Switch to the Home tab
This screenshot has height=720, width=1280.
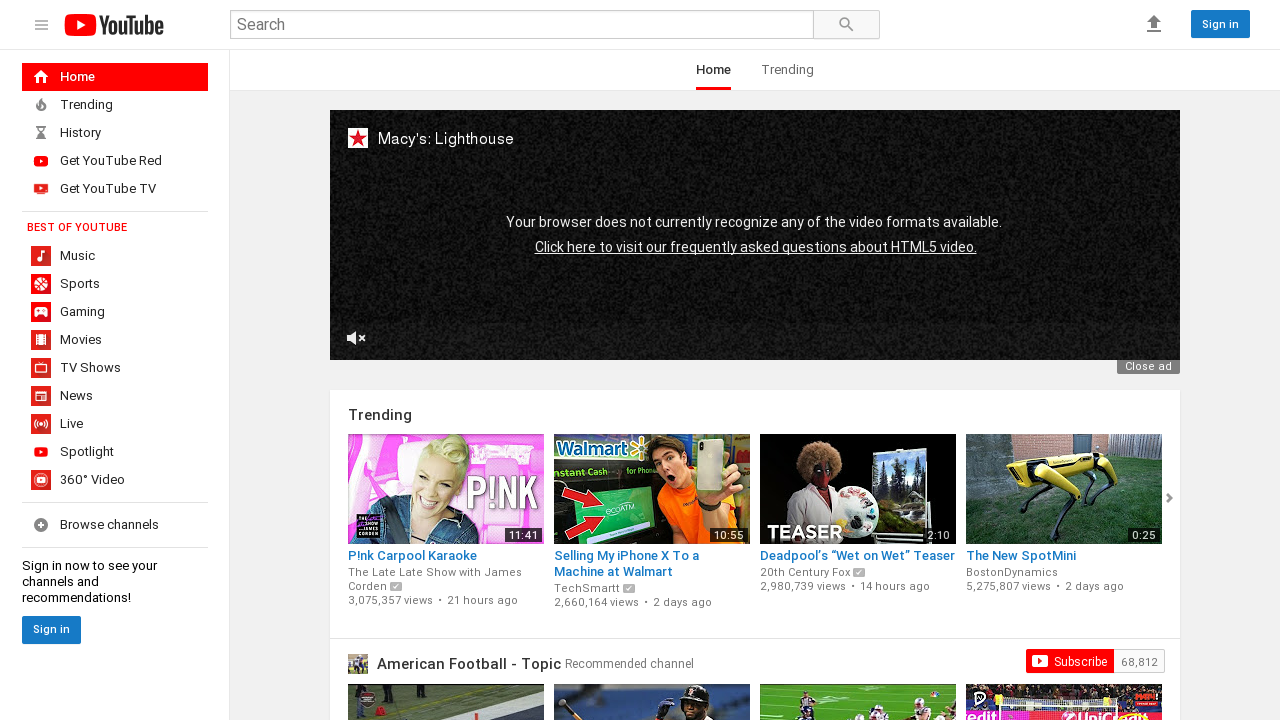point(713,70)
